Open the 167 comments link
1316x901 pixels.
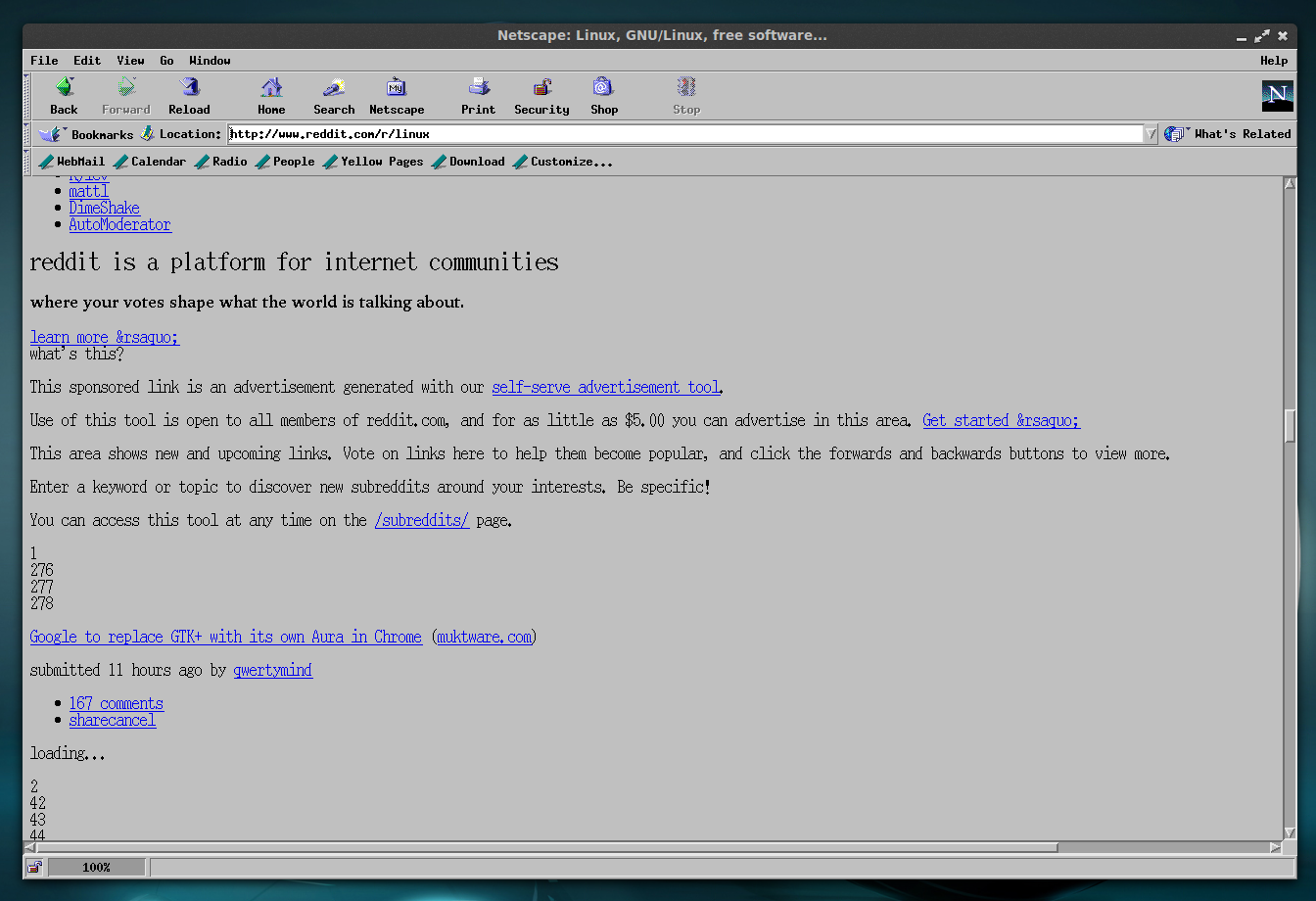[x=116, y=702]
